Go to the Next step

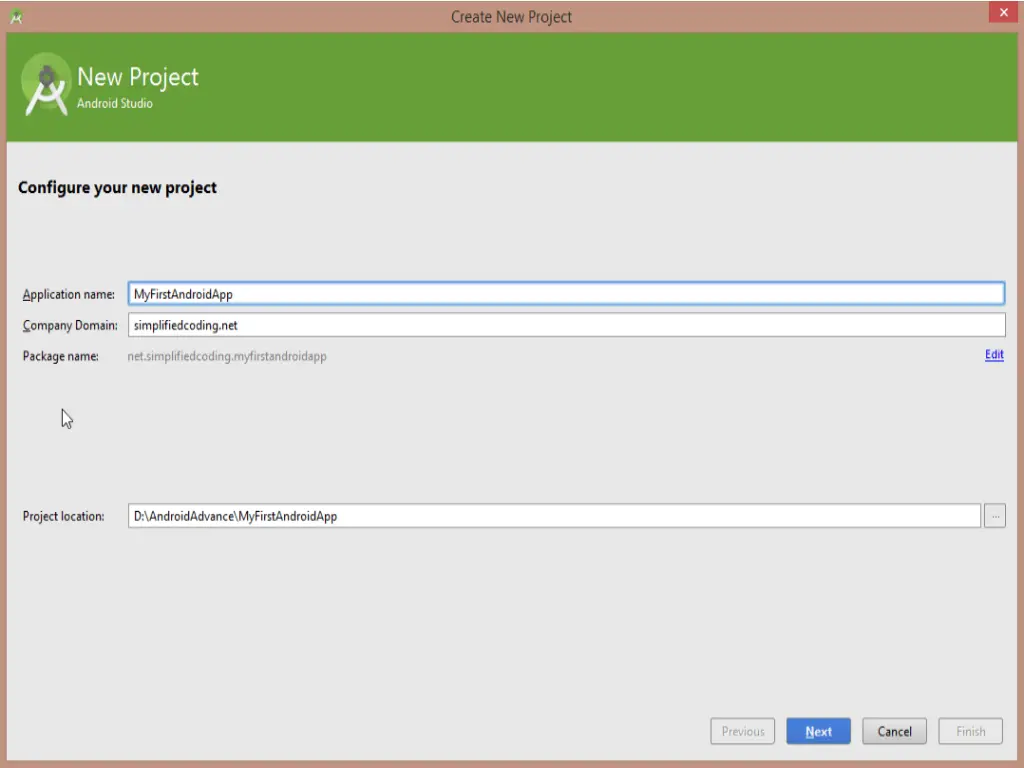[x=818, y=731]
